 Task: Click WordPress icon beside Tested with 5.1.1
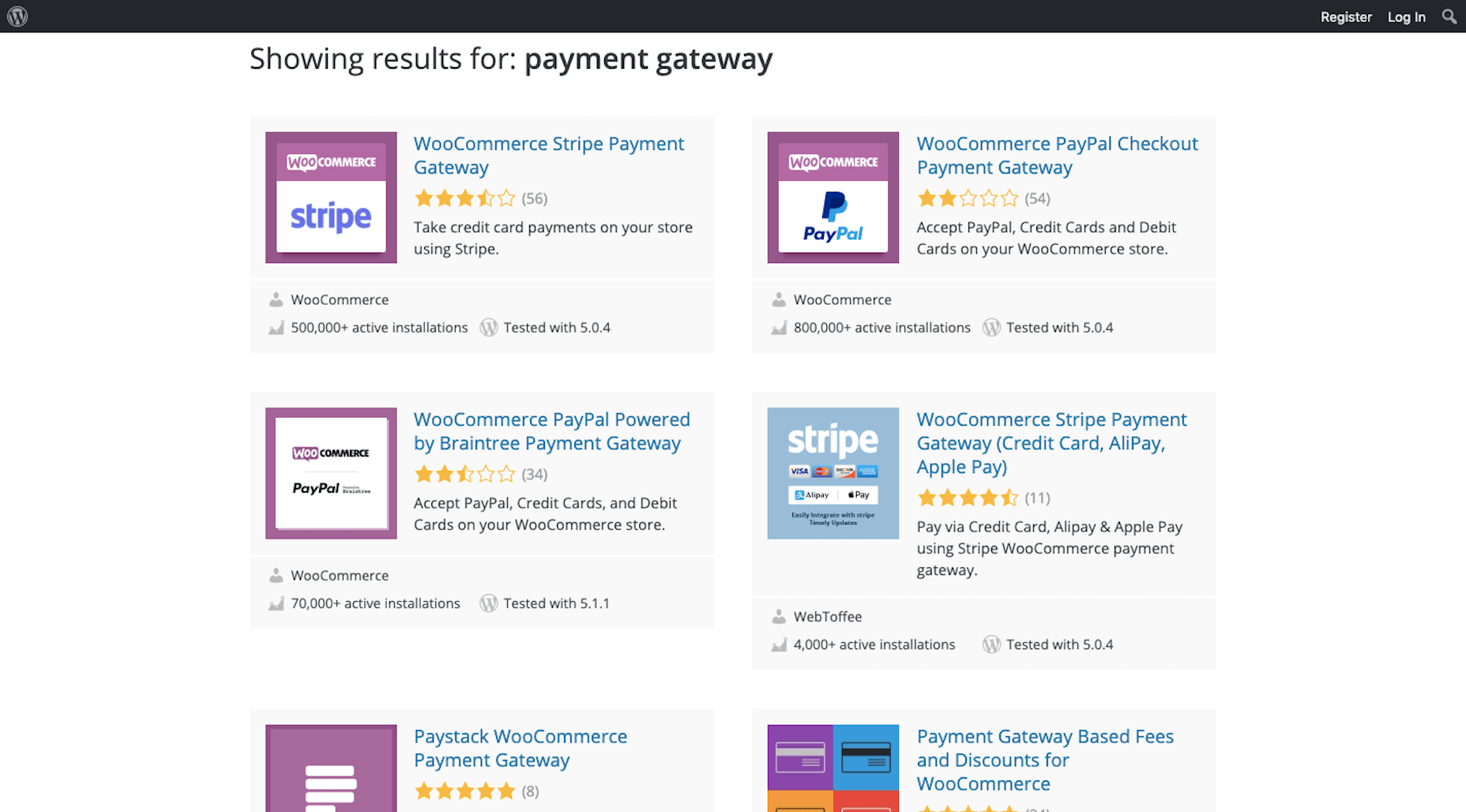pos(489,603)
